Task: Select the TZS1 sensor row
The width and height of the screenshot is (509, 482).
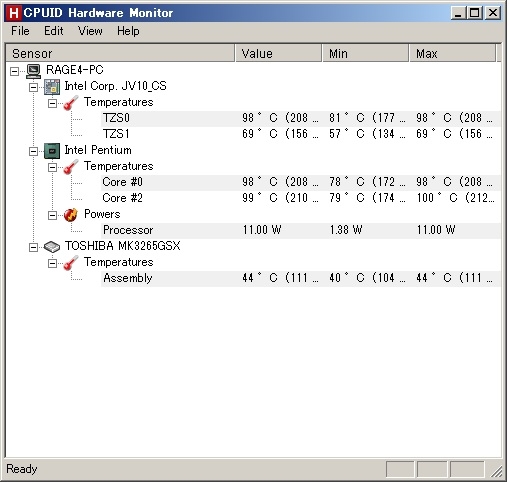Action: pyautogui.click(x=301, y=134)
